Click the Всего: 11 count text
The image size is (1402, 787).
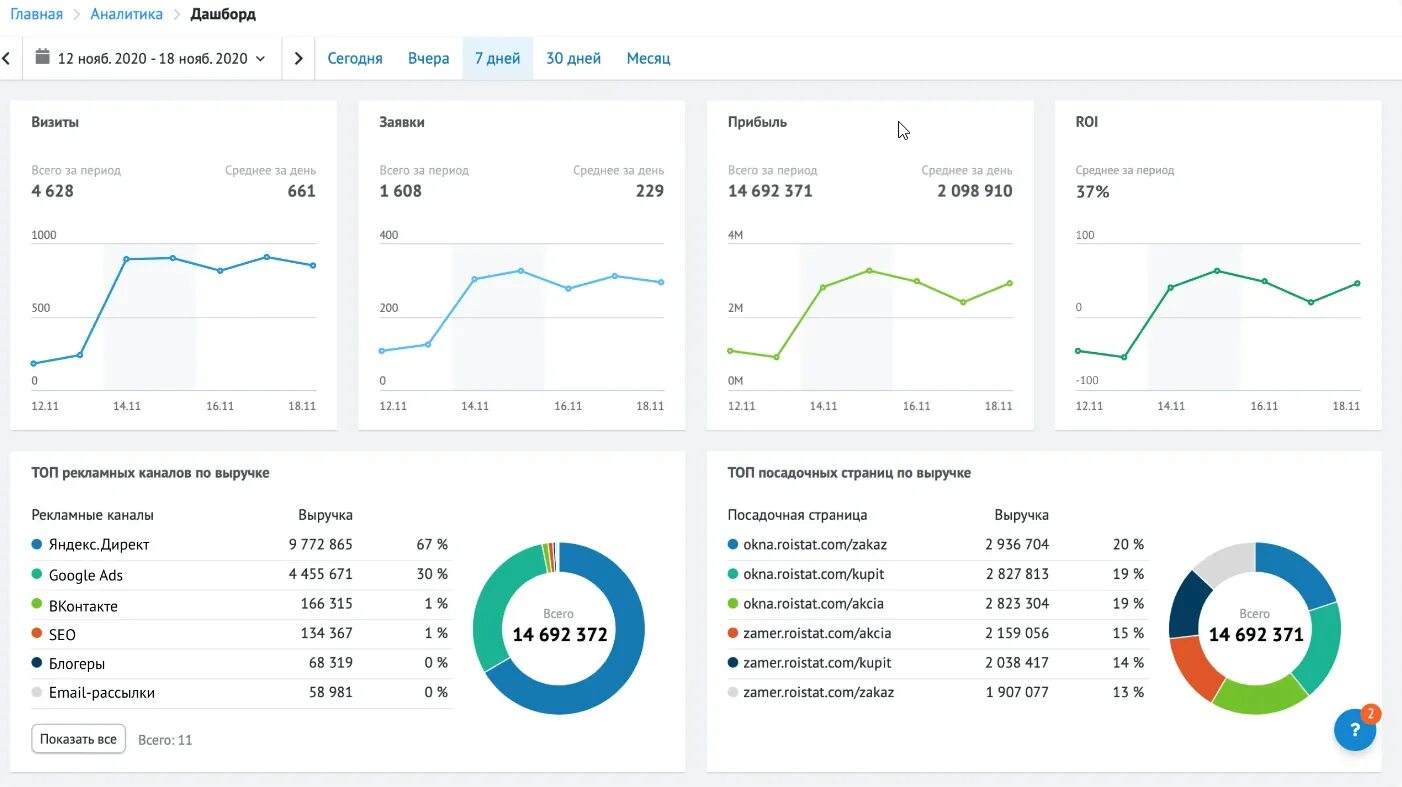pos(165,740)
